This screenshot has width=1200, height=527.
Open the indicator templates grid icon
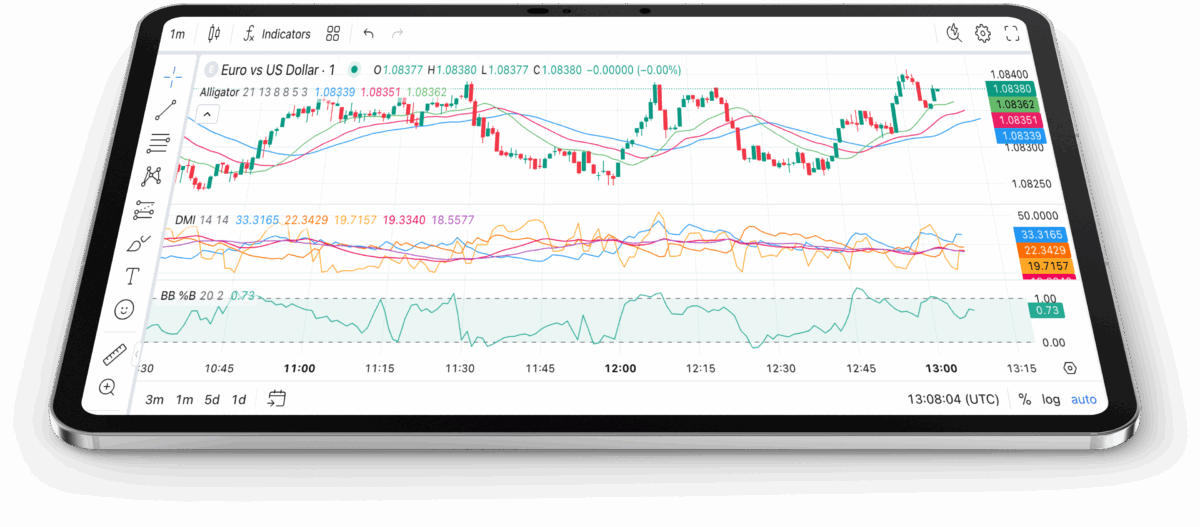[333, 34]
